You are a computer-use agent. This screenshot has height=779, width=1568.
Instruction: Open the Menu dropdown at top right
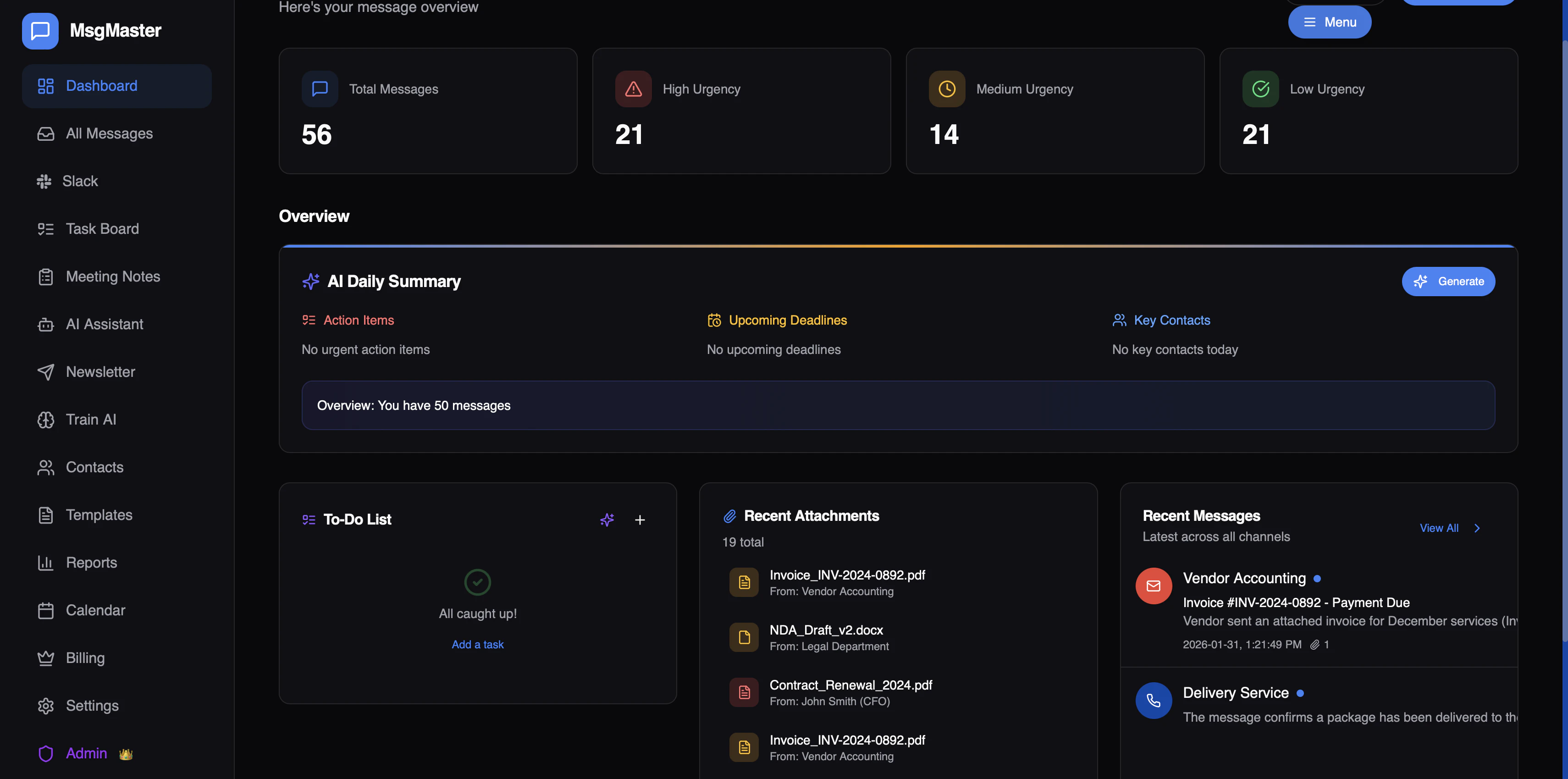(1330, 22)
